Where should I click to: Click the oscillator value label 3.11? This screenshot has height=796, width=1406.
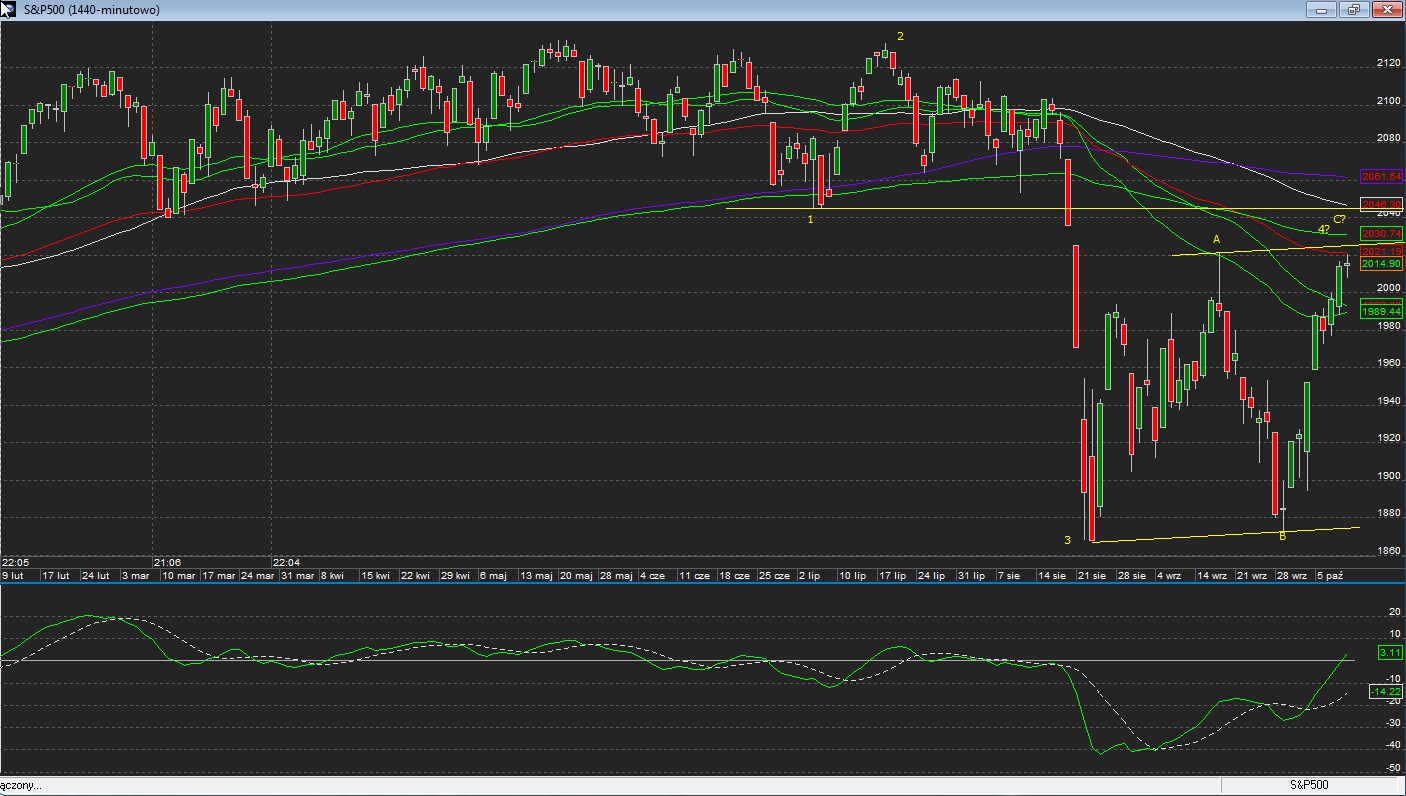click(x=1390, y=652)
